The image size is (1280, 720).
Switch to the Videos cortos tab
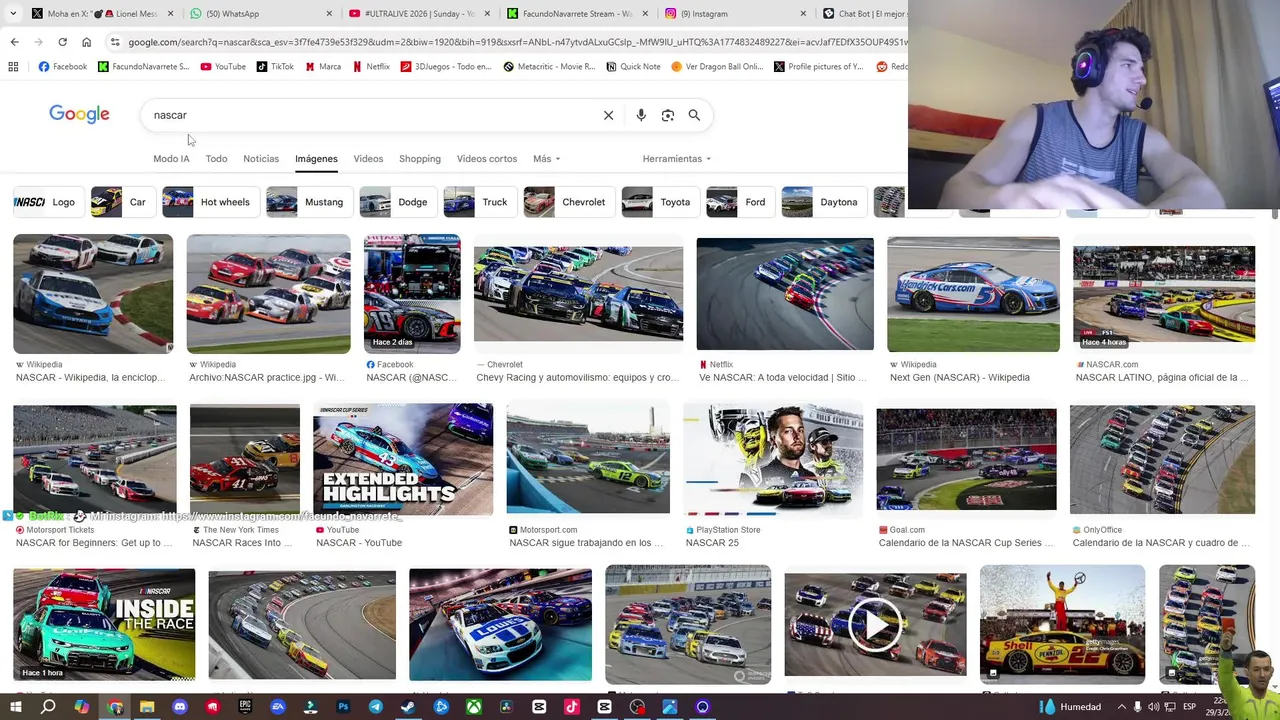(x=487, y=159)
